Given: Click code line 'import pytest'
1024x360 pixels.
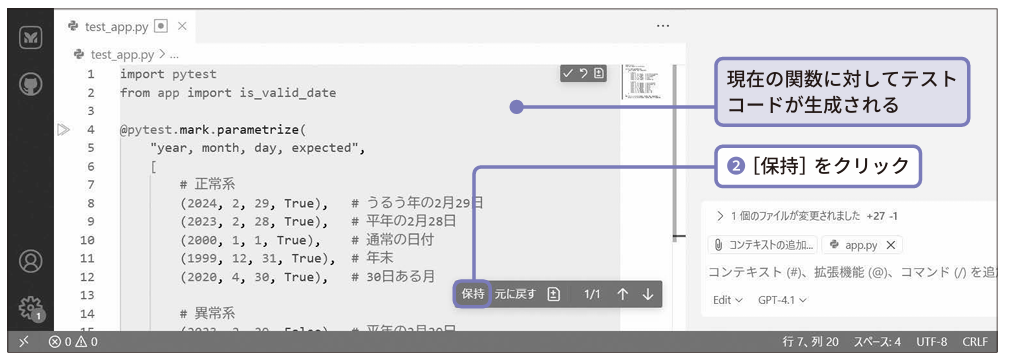Looking at the screenshot, I should 168,74.
